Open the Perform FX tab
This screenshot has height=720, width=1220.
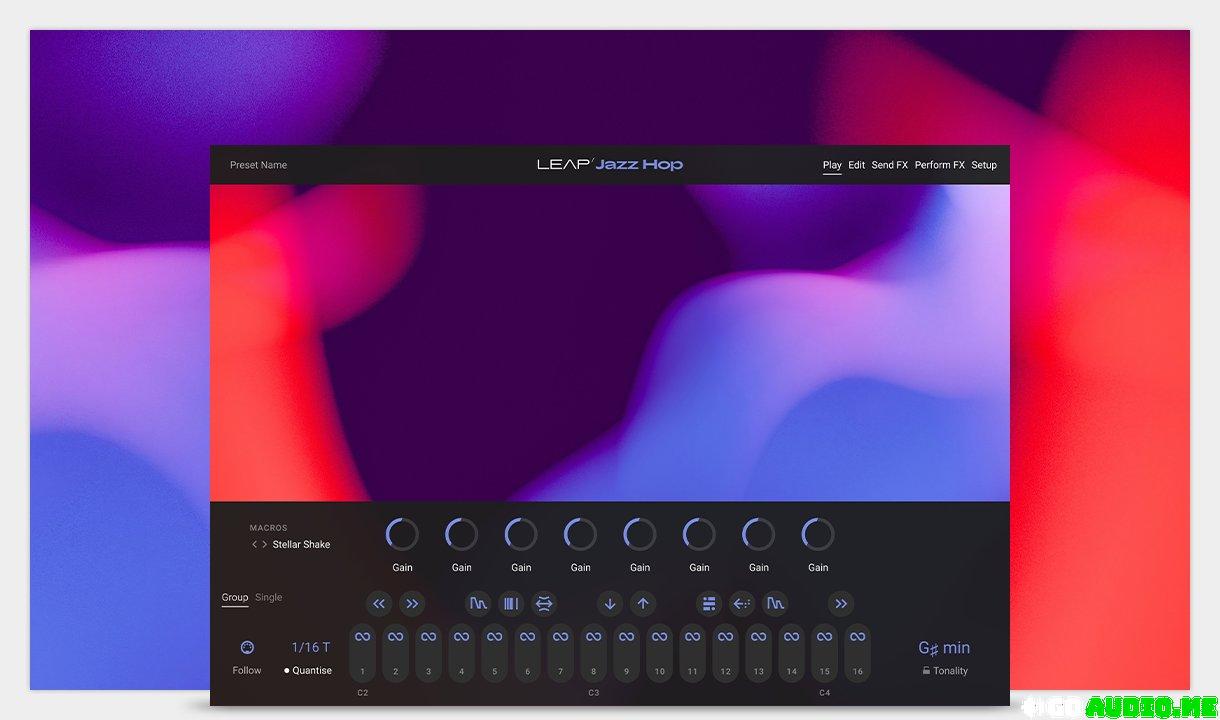coord(939,165)
